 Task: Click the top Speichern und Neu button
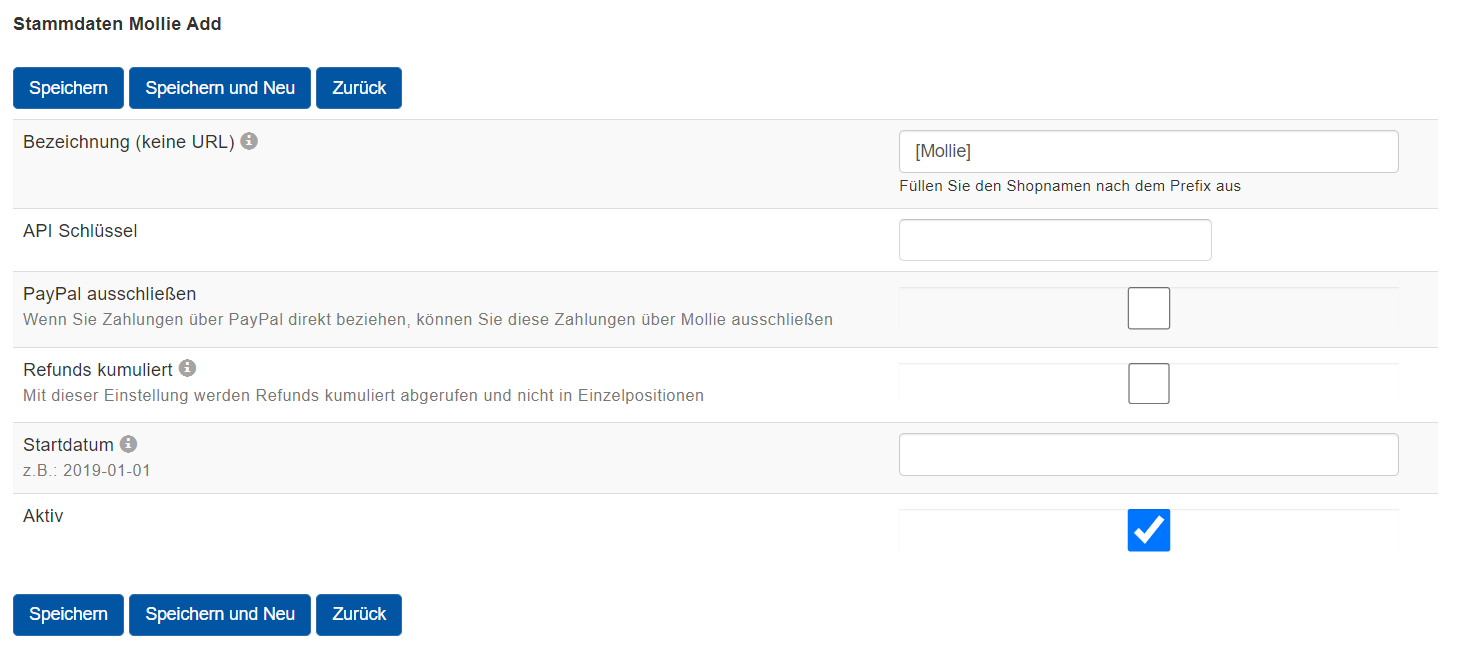point(220,88)
